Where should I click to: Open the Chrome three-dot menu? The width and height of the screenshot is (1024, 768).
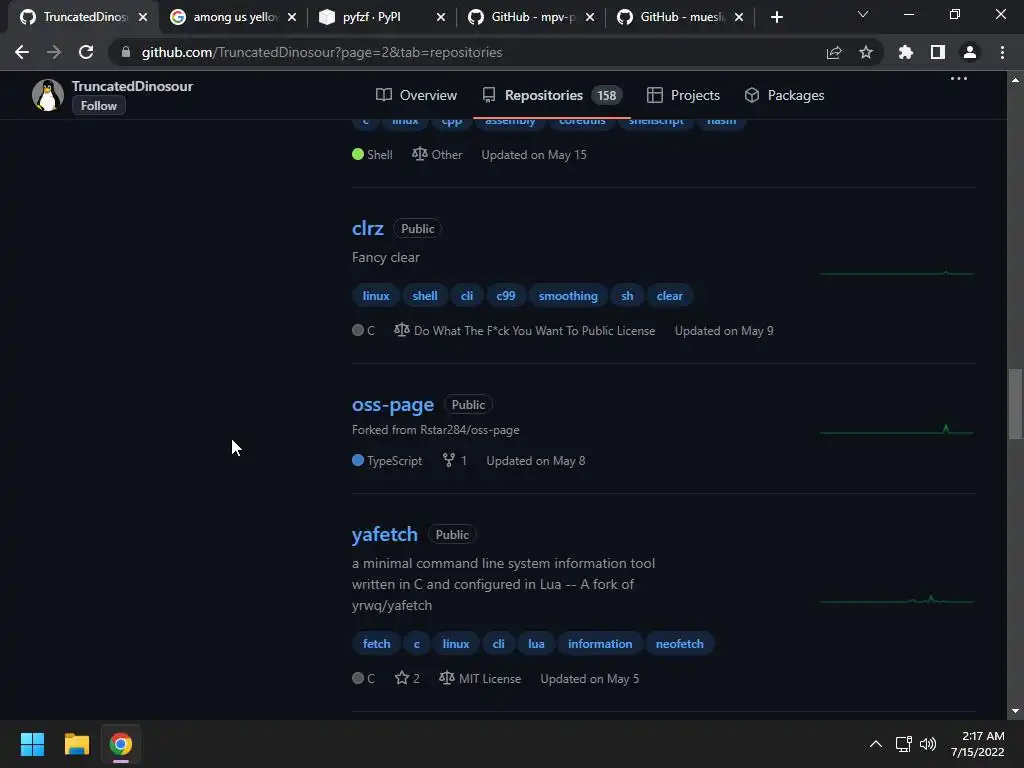1002,52
